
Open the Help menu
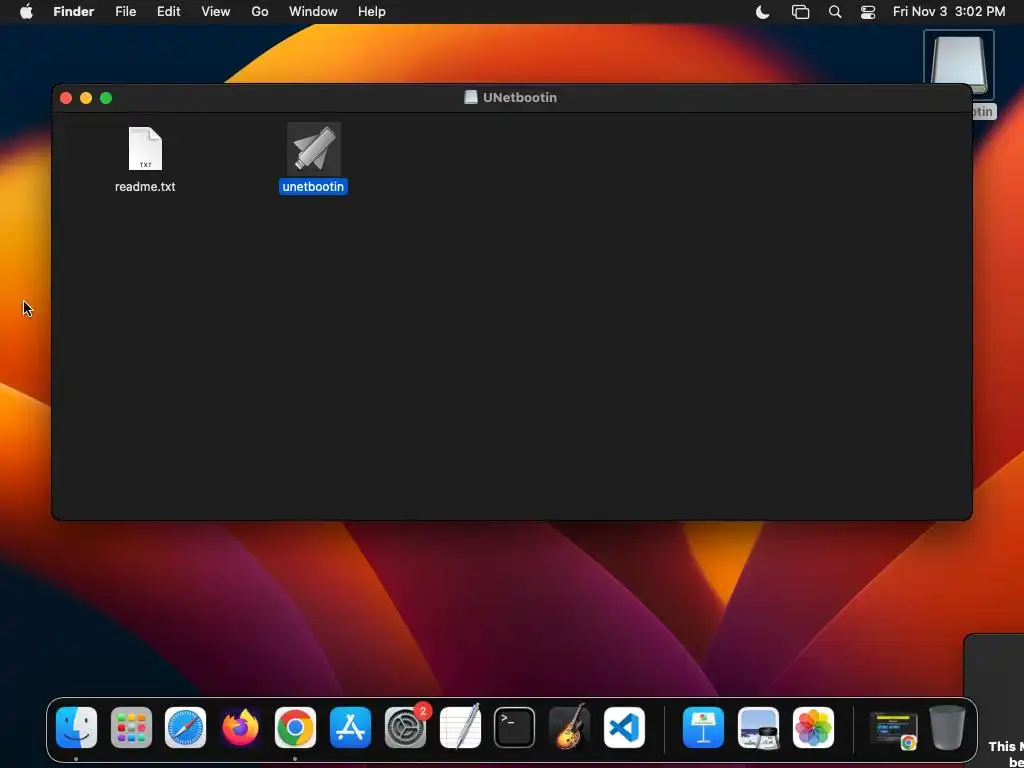coord(372,12)
